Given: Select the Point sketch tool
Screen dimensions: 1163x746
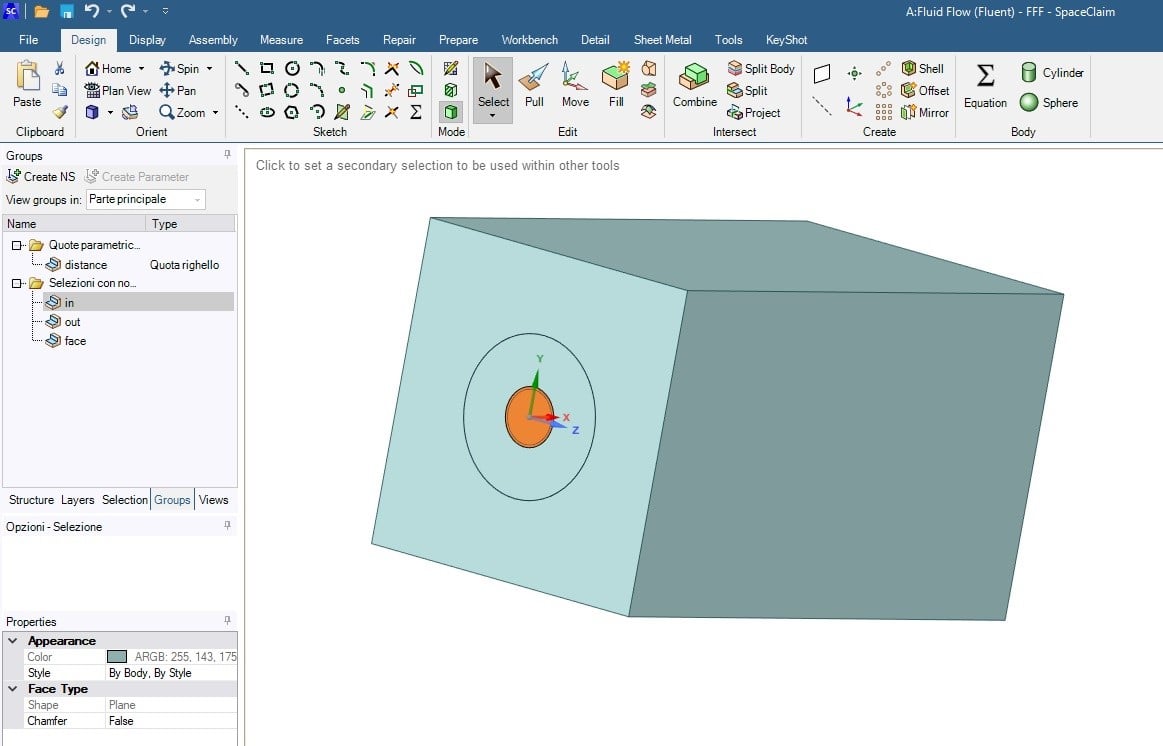Looking at the screenshot, I should click(x=342, y=90).
